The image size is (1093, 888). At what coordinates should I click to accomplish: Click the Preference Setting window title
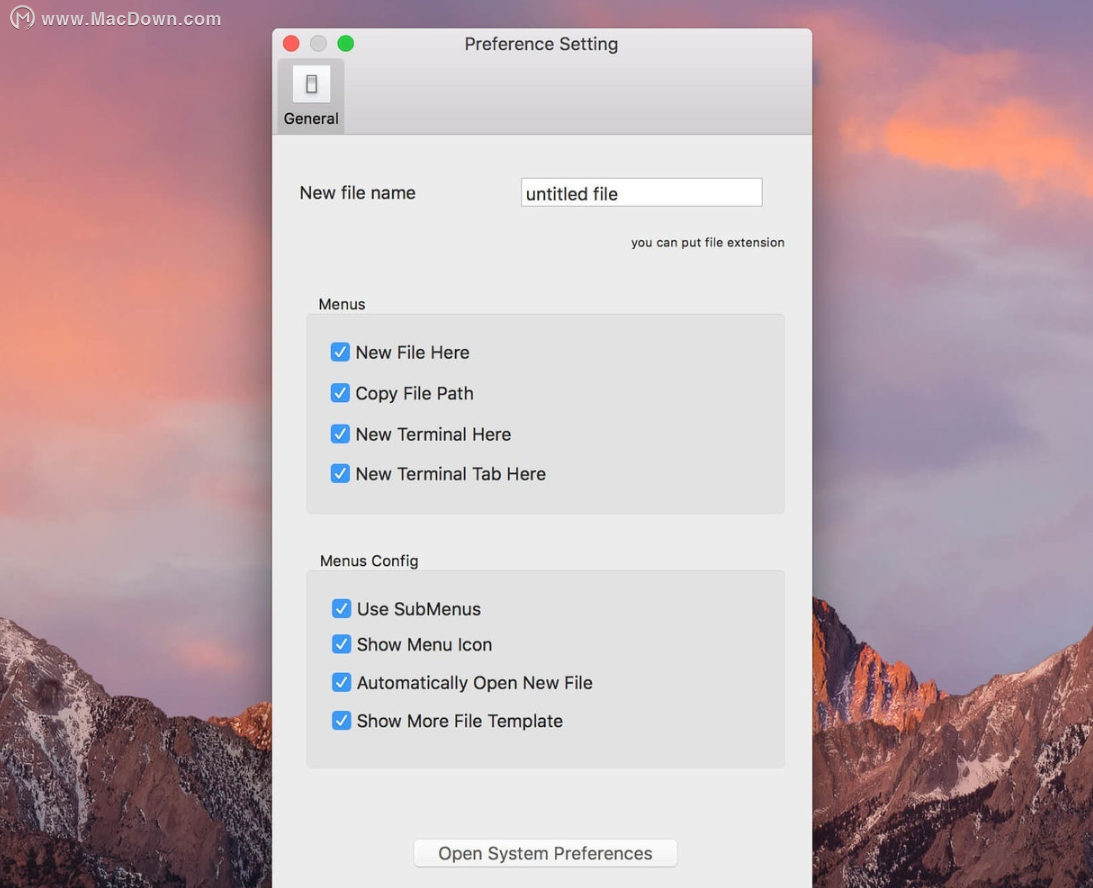(x=541, y=44)
